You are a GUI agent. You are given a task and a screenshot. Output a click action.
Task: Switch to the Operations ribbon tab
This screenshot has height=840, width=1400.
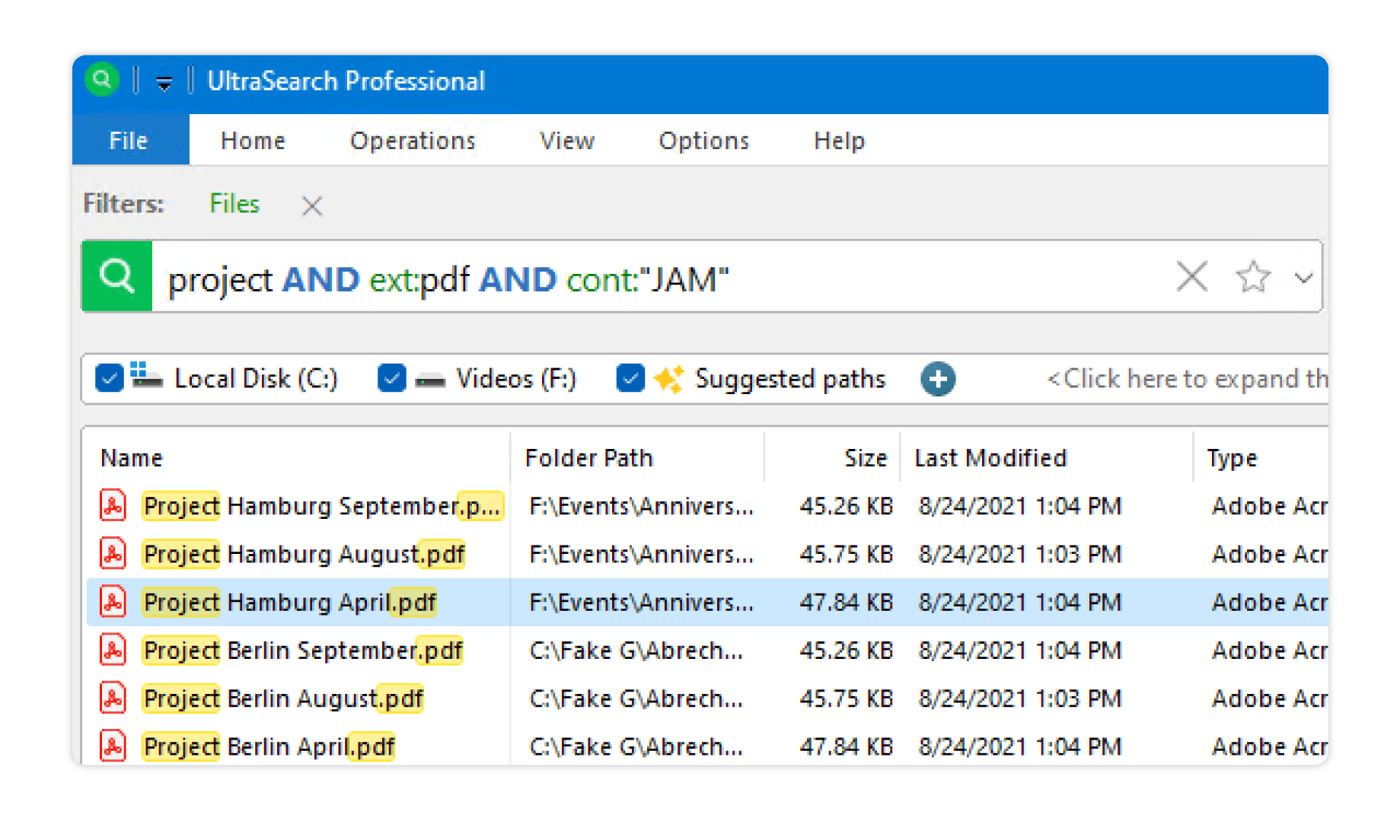(x=413, y=141)
